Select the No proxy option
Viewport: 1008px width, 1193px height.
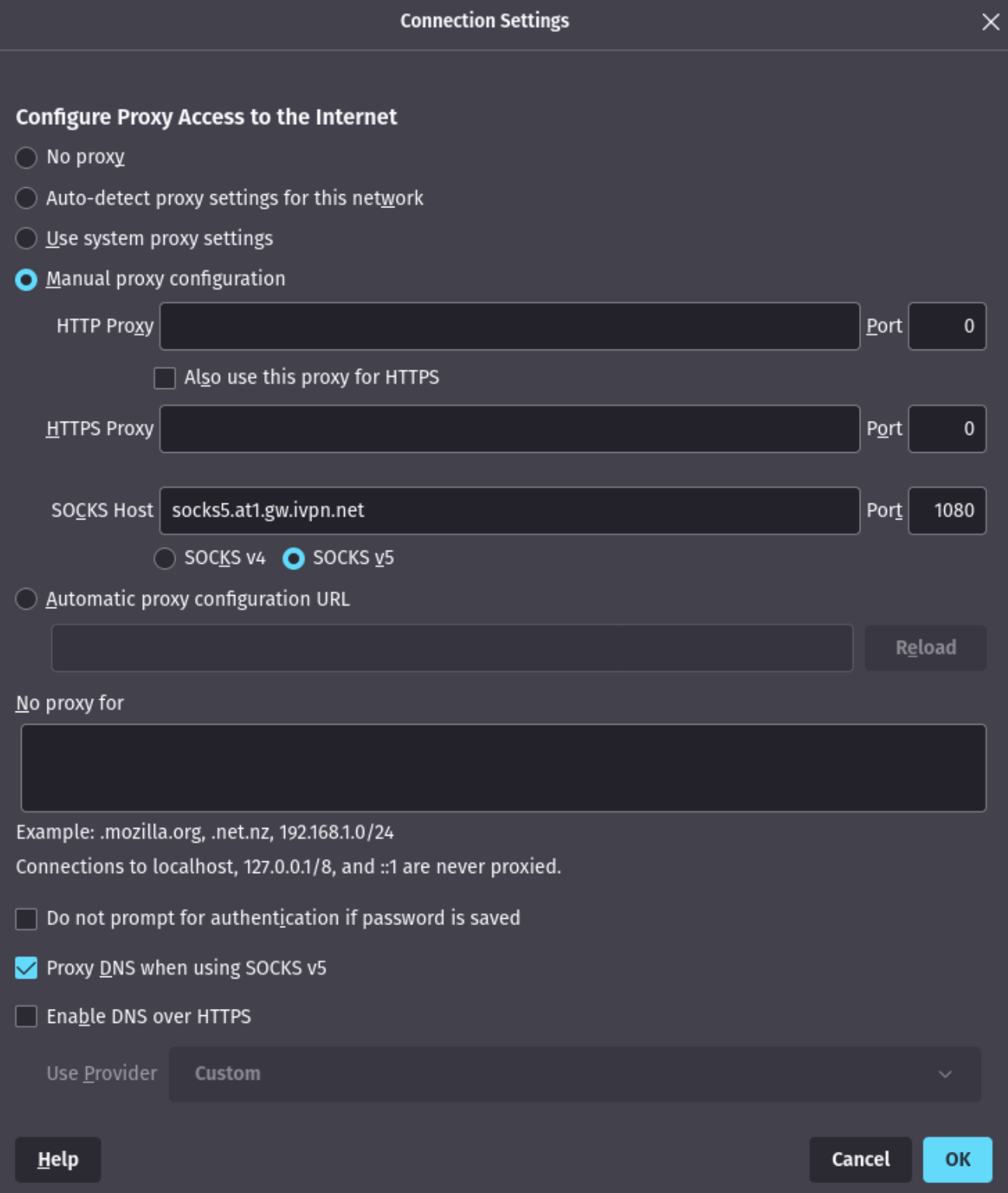26,157
